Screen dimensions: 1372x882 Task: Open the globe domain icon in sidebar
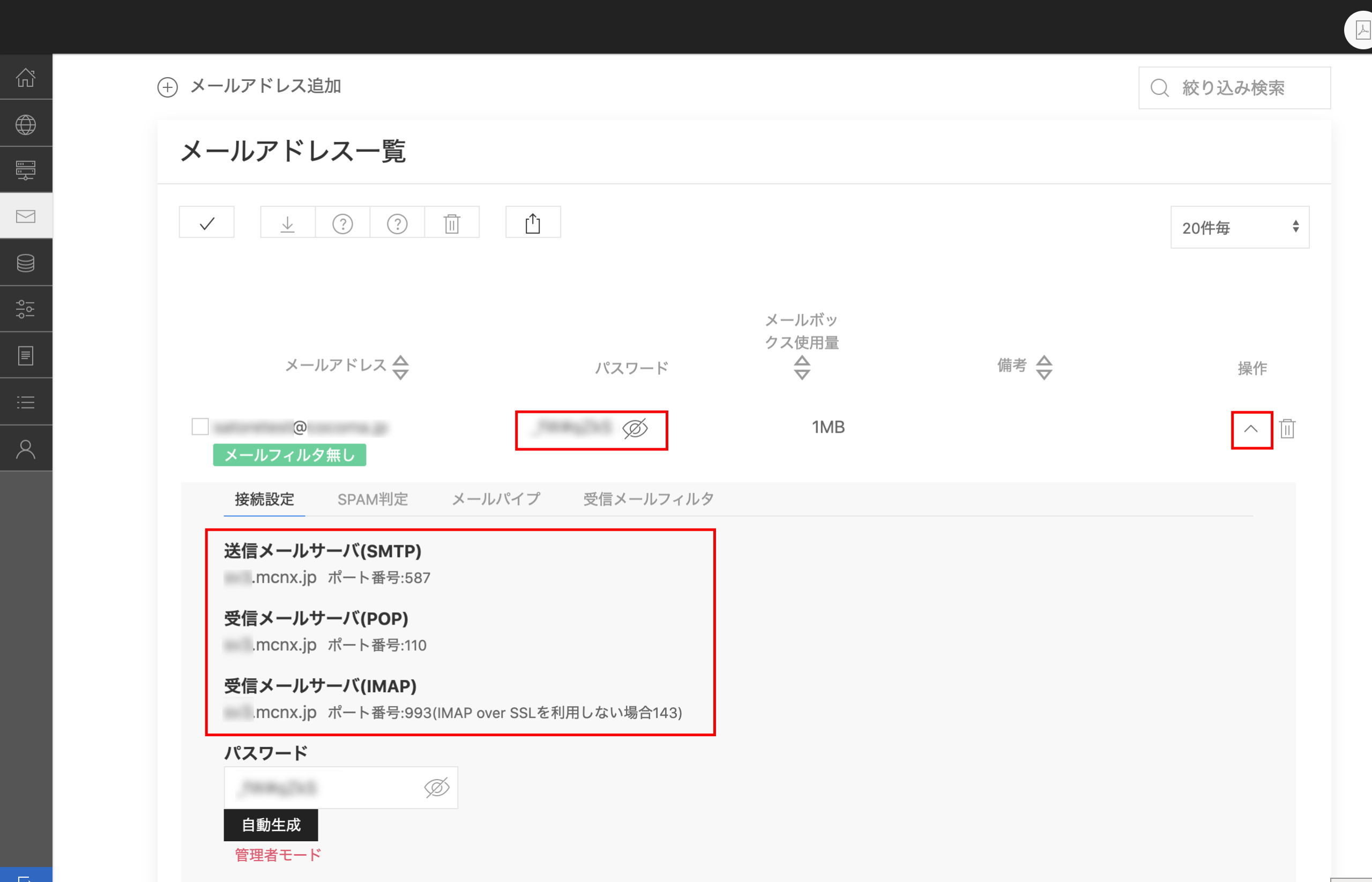pyautogui.click(x=26, y=124)
